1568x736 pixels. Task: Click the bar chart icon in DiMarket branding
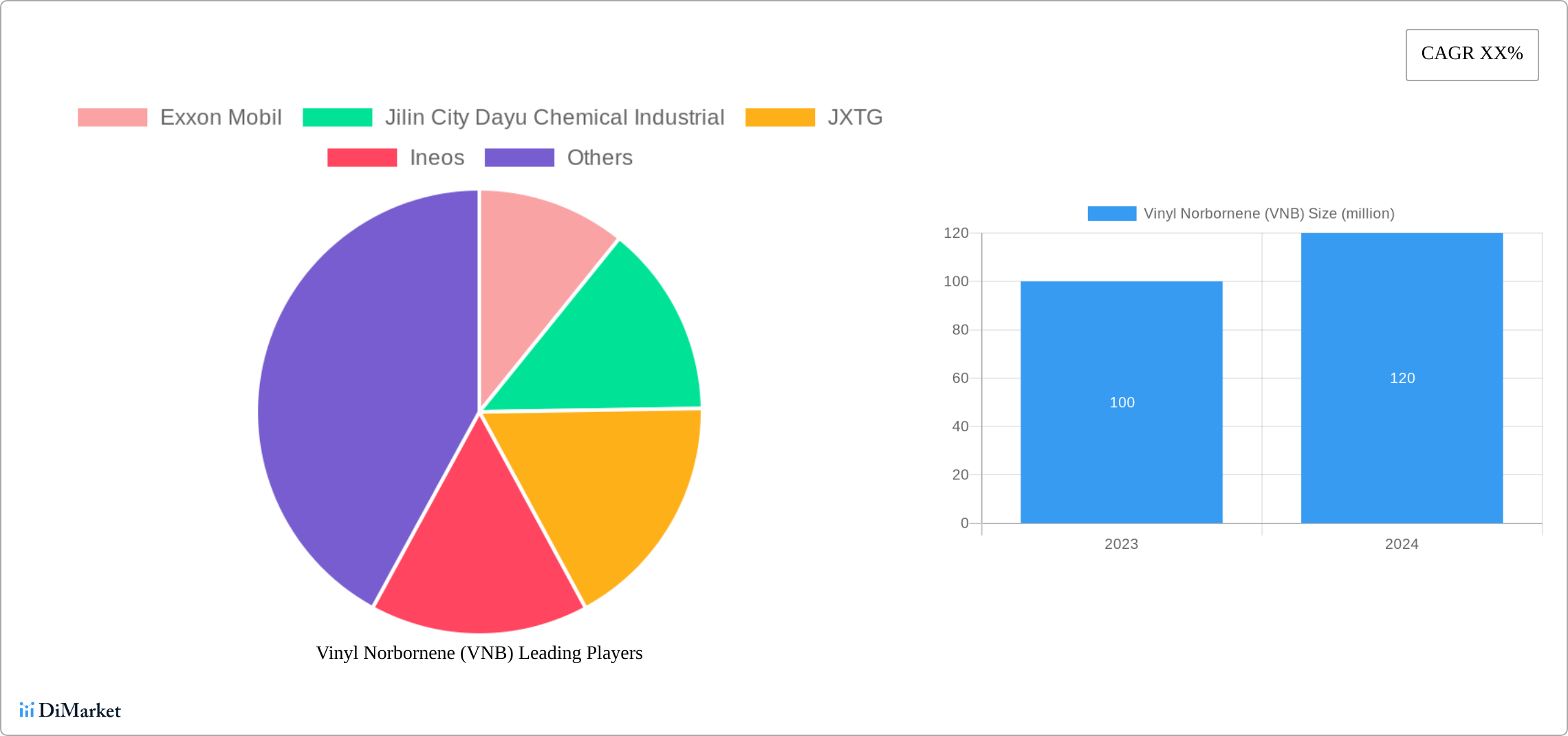click(28, 710)
